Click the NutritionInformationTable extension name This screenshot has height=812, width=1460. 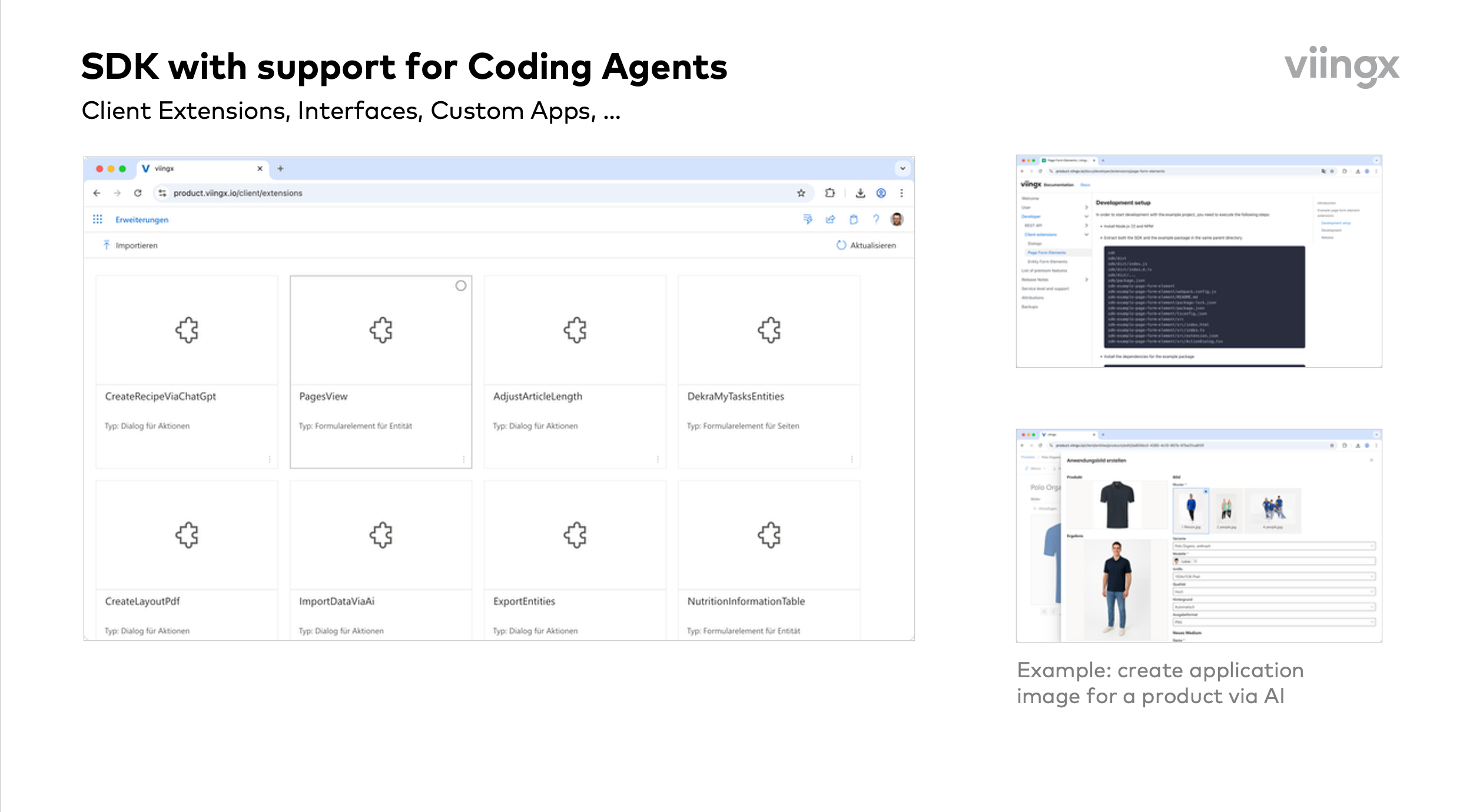click(x=746, y=601)
